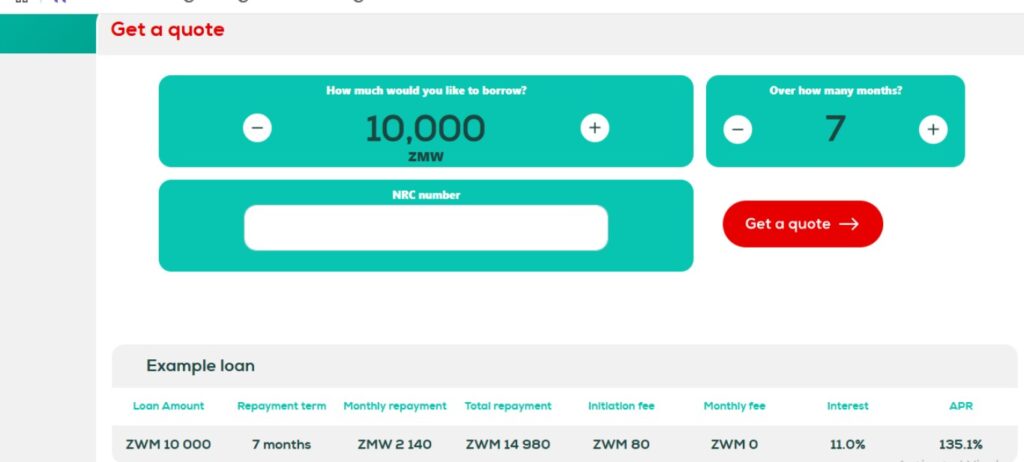The width and height of the screenshot is (1024, 462).
Task: Click the Over how many months label
Action: point(836,91)
